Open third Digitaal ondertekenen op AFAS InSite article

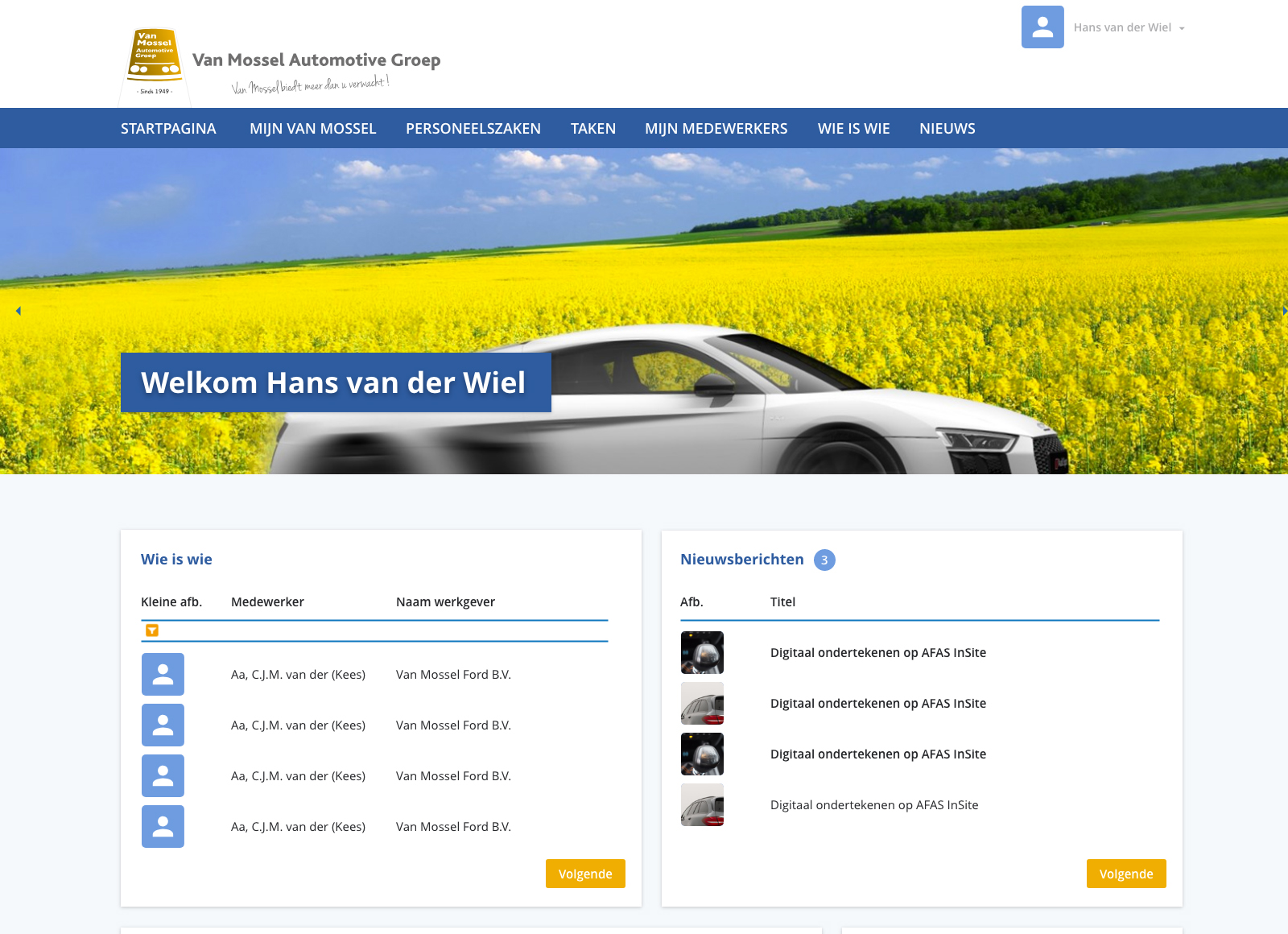coord(878,754)
